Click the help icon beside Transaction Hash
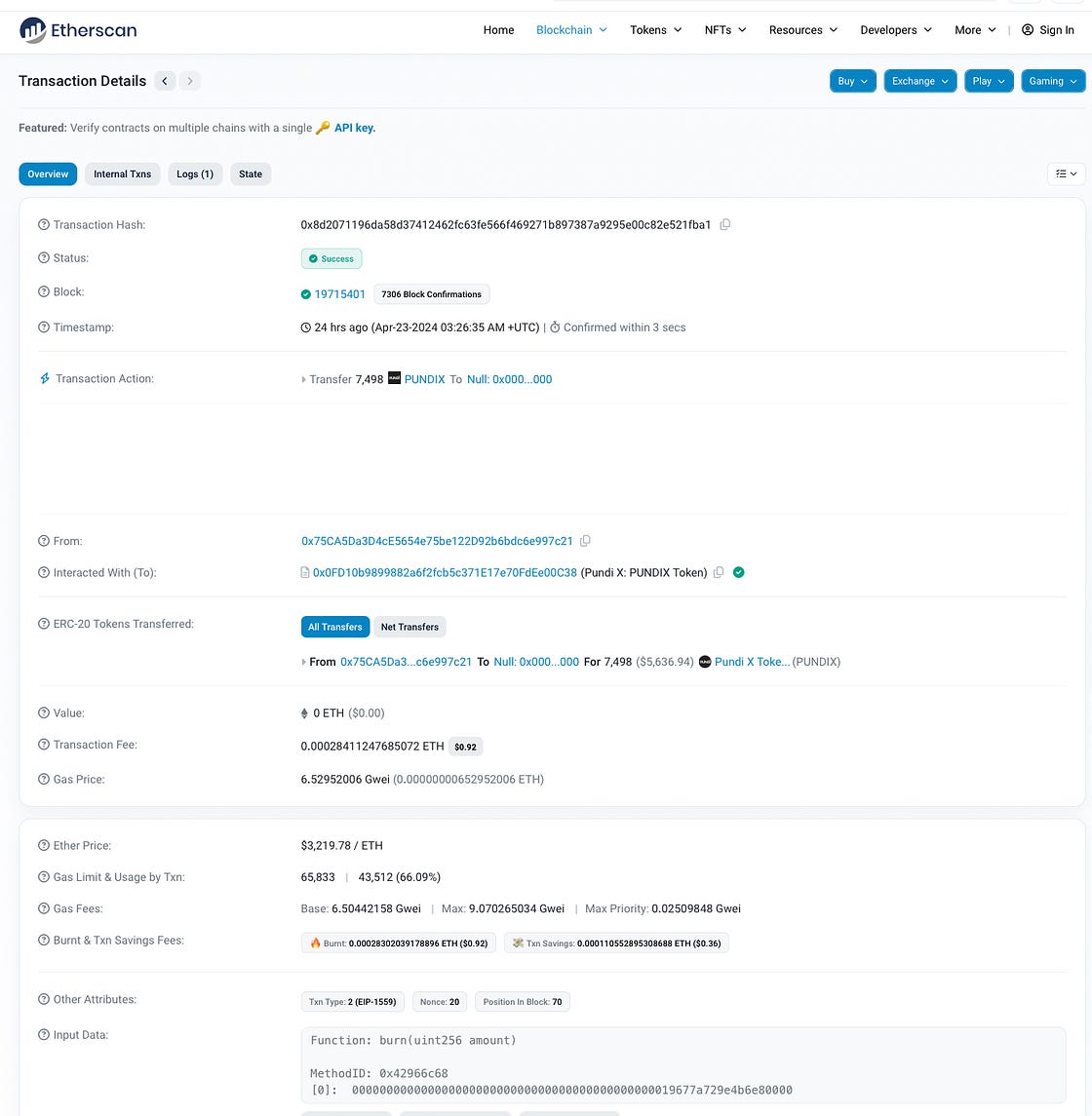Screen dimensions: 1092x1116 (44, 225)
